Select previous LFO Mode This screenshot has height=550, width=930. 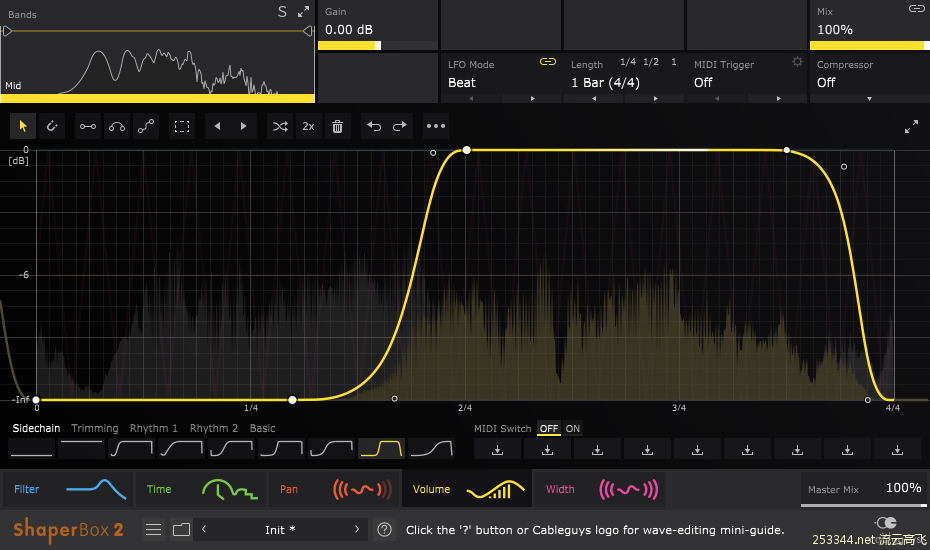pos(472,98)
